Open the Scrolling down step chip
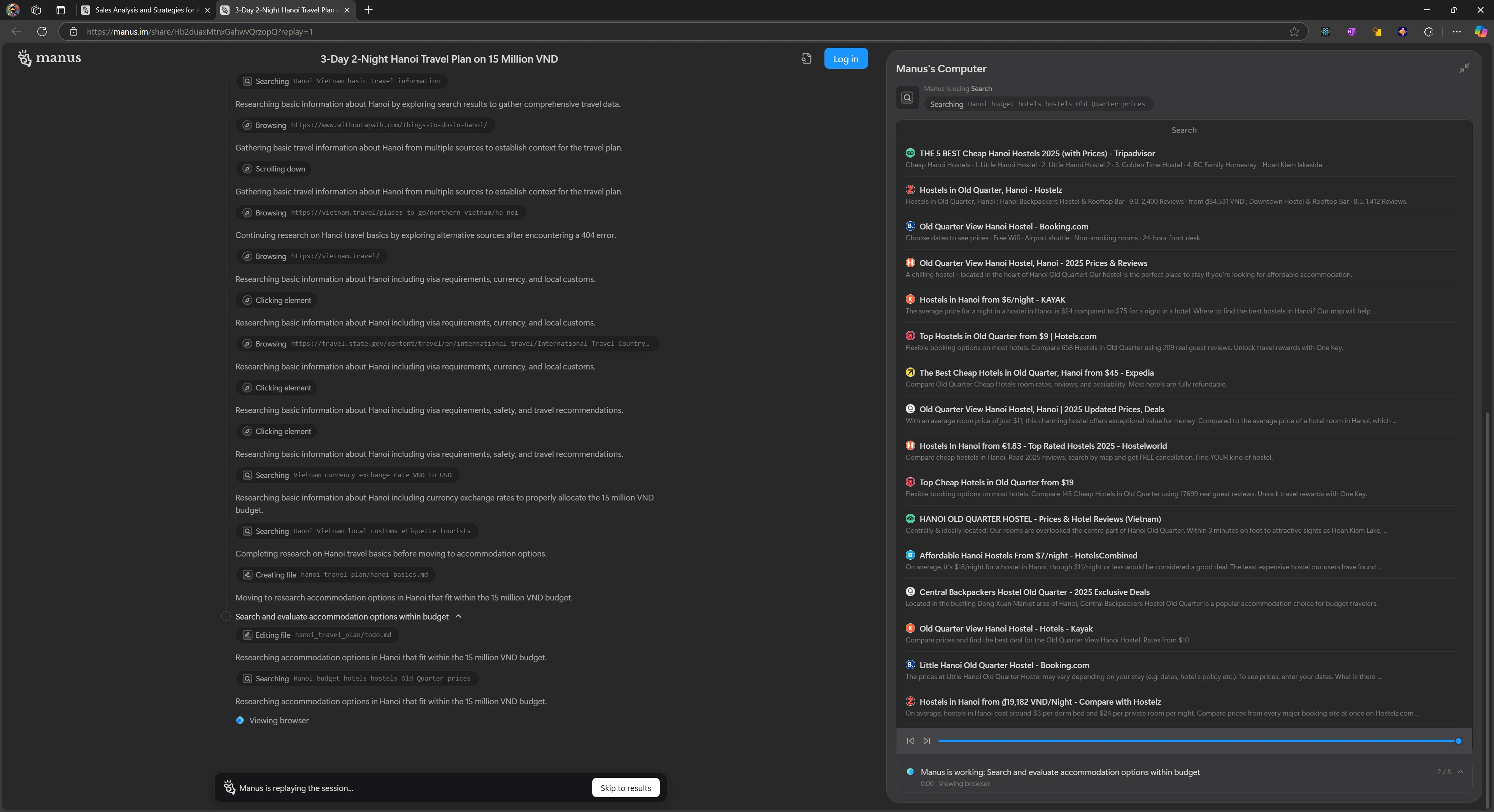The width and height of the screenshot is (1494, 812). (x=273, y=169)
